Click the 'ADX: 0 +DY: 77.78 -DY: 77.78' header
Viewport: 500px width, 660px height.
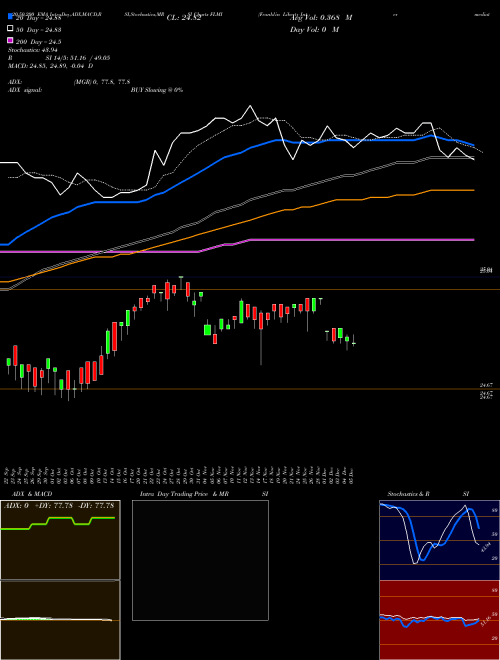point(59,506)
